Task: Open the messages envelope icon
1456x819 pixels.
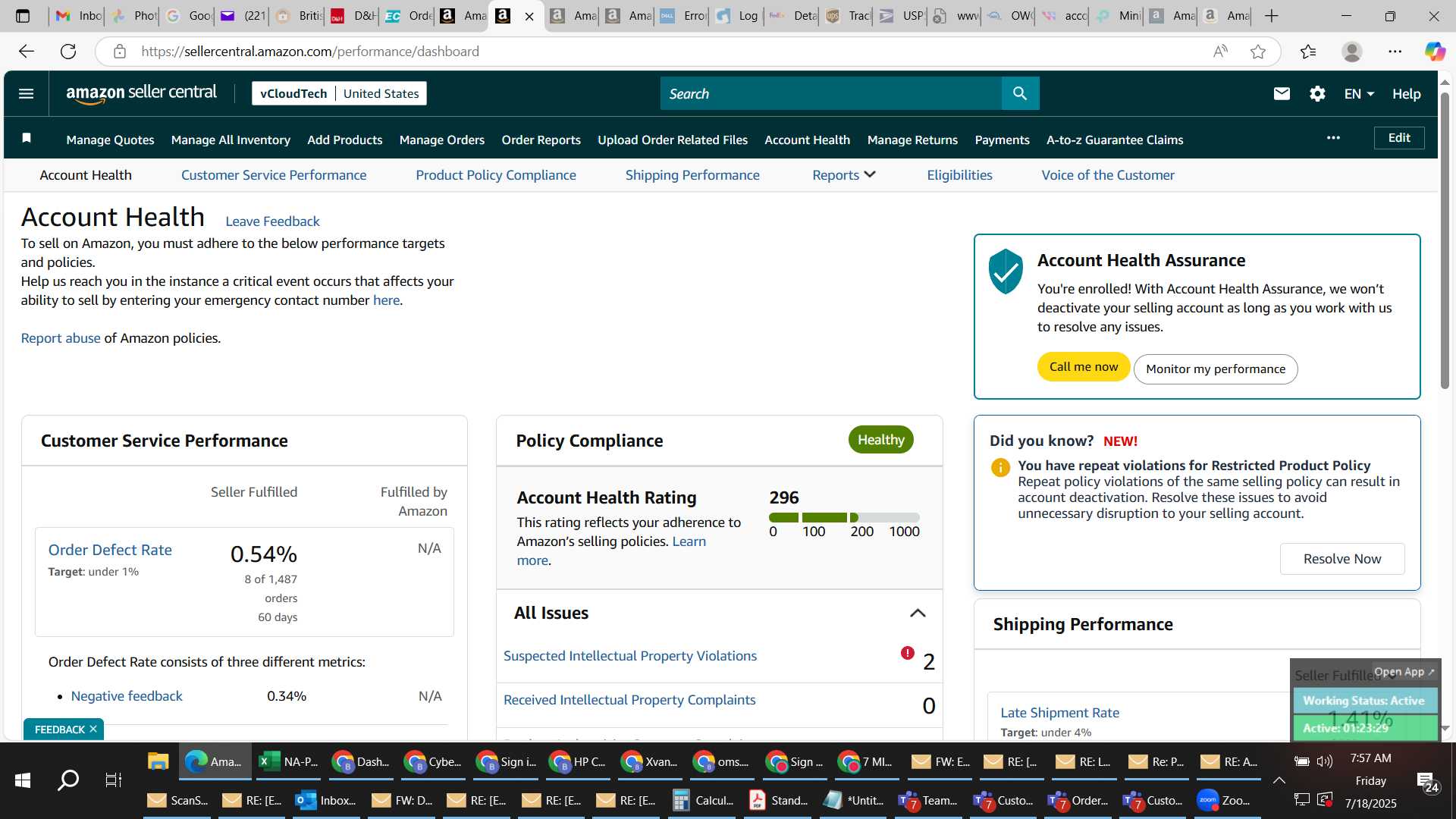Action: tap(1282, 93)
